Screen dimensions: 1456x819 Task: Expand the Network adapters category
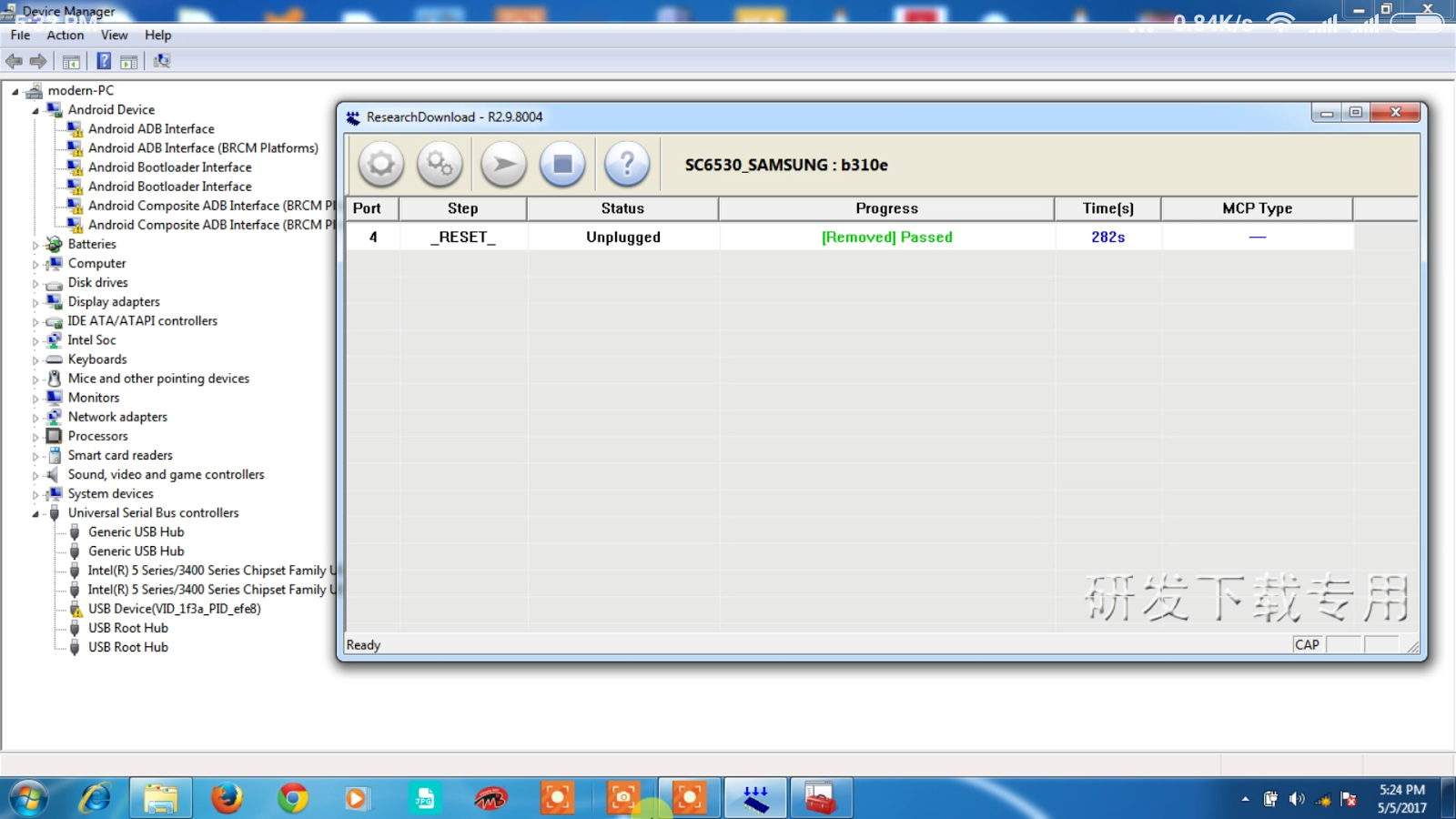tap(35, 418)
